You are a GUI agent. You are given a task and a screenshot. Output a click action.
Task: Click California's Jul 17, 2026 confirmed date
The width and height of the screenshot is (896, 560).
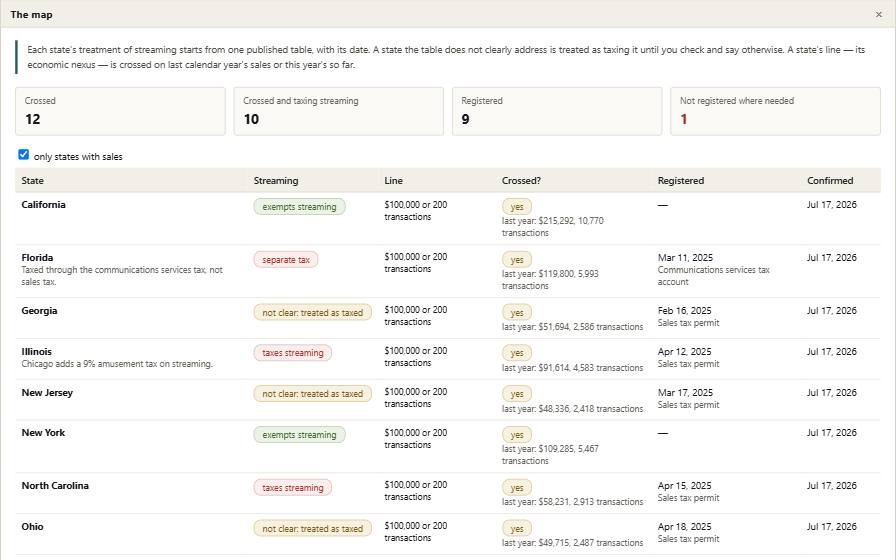coord(831,205)
